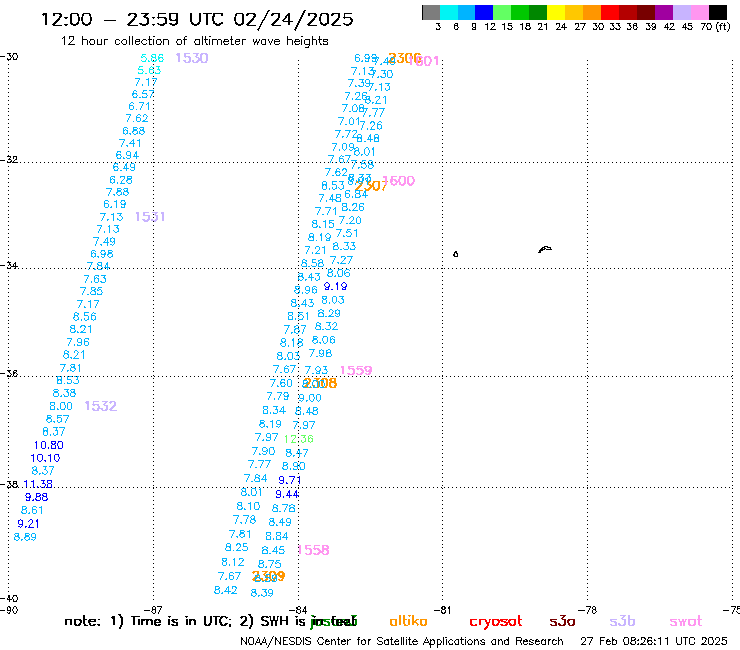Click the wave height value "8.12"
This screenshot has height=650, width=740.
233,562
